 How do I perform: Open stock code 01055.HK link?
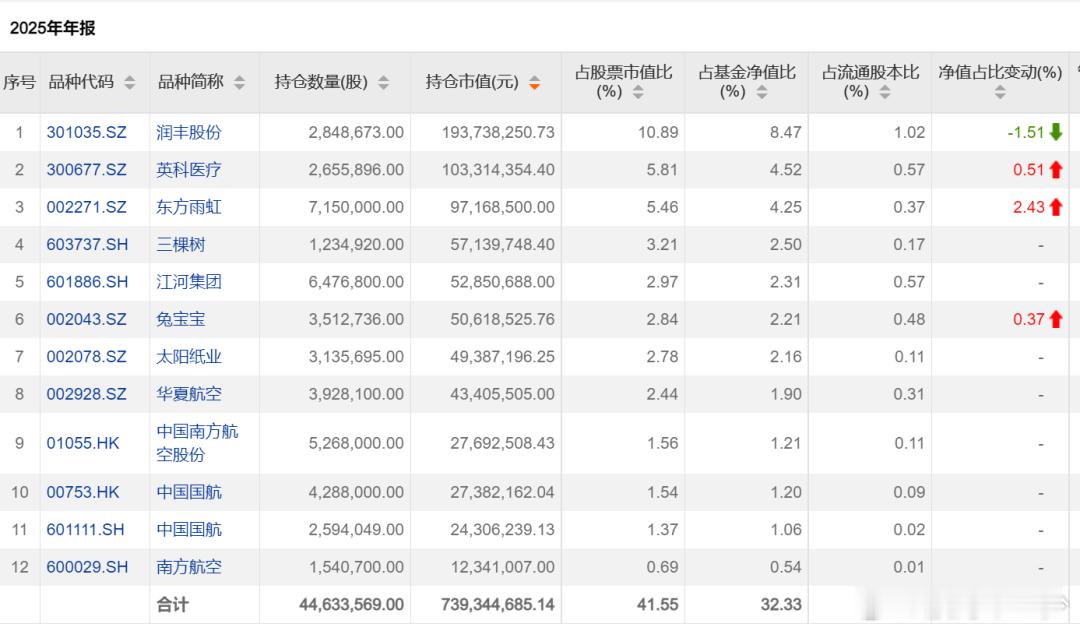pyautogui.click(x=83, y=443)
